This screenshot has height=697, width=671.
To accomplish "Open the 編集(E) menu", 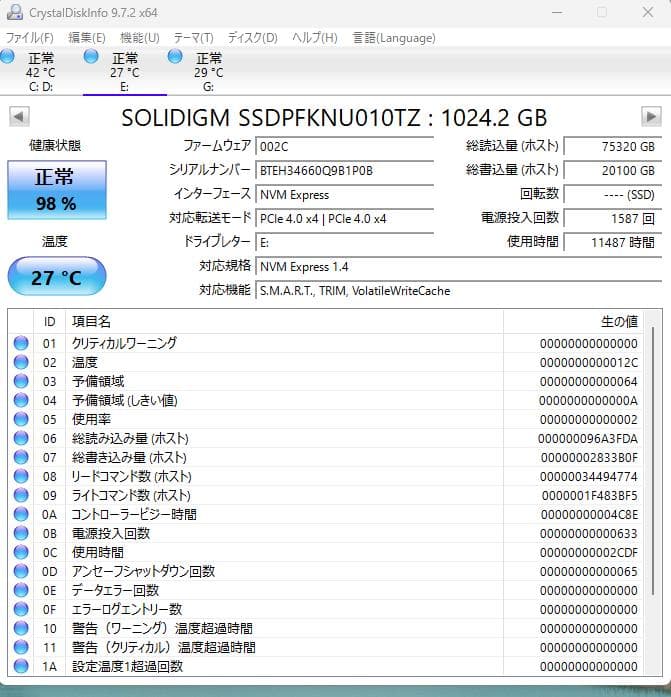I will coord(87,38).
